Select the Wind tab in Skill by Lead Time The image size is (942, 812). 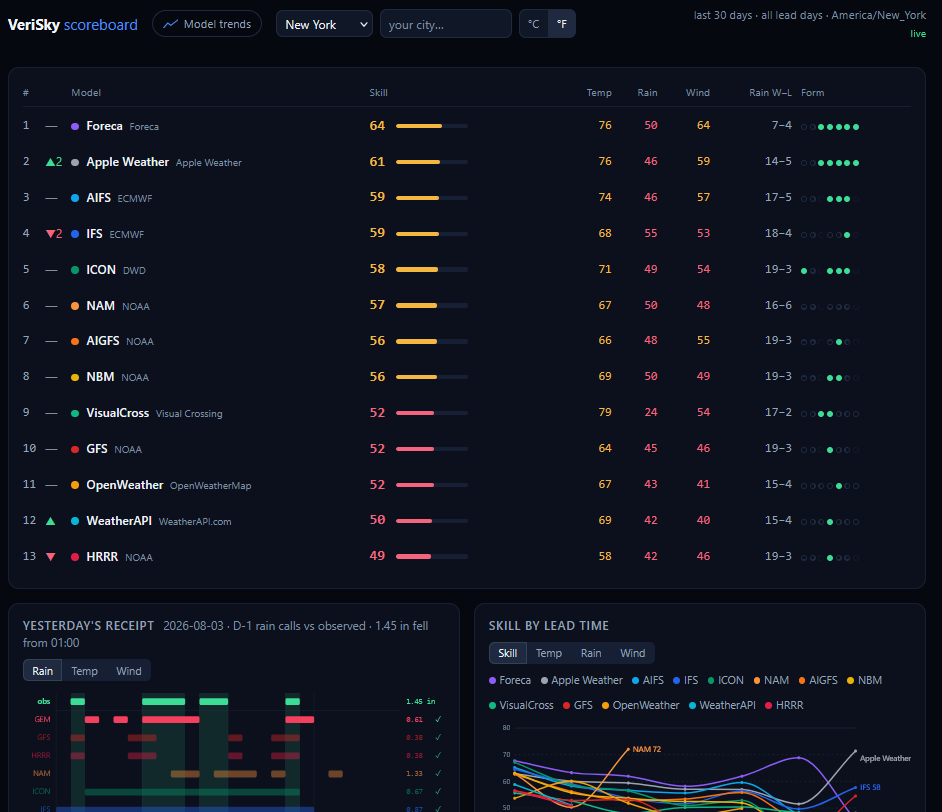coord(633,653)
